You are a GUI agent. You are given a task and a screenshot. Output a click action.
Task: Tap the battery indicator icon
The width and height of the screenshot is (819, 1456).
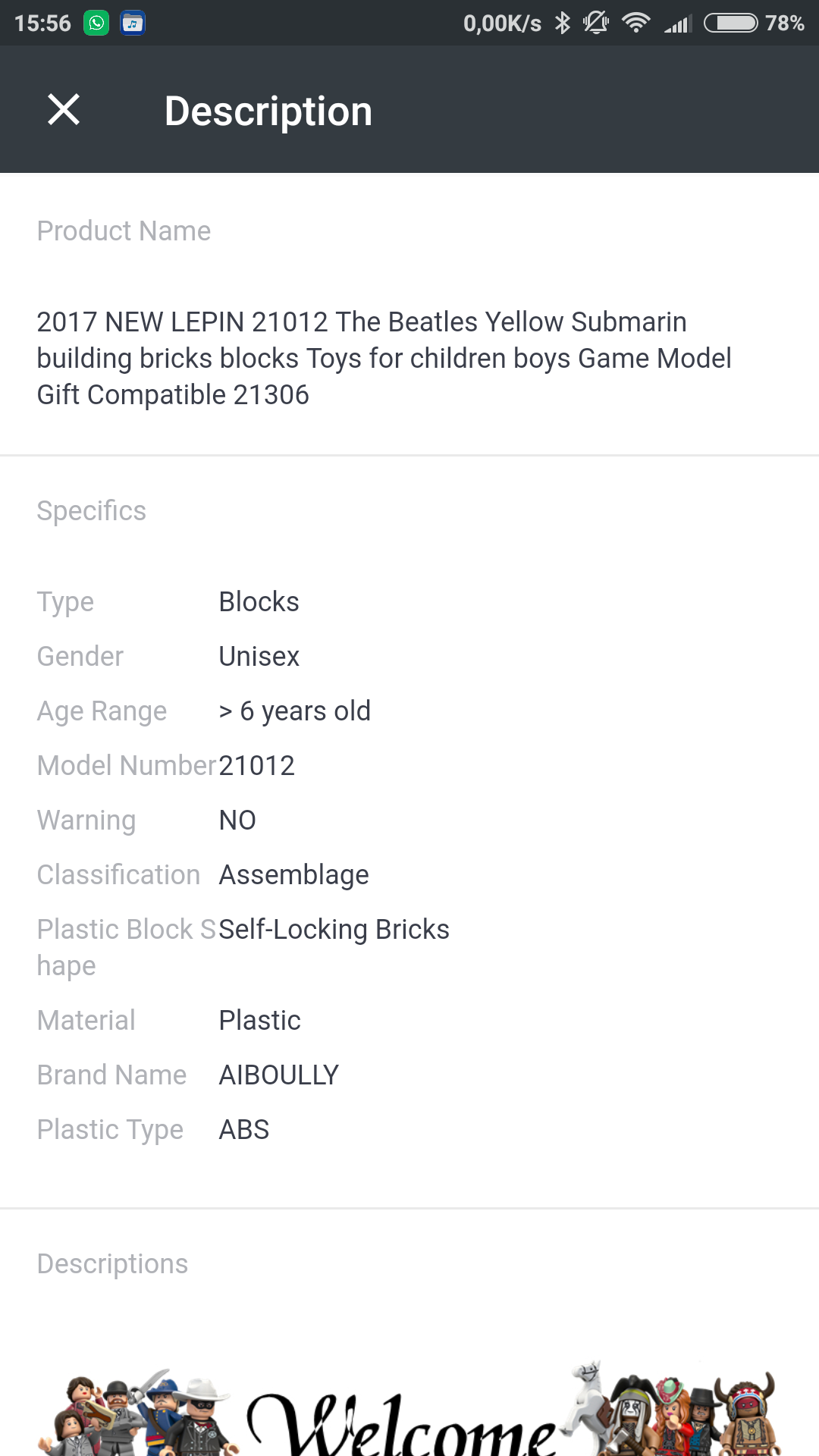click(730, 24)
